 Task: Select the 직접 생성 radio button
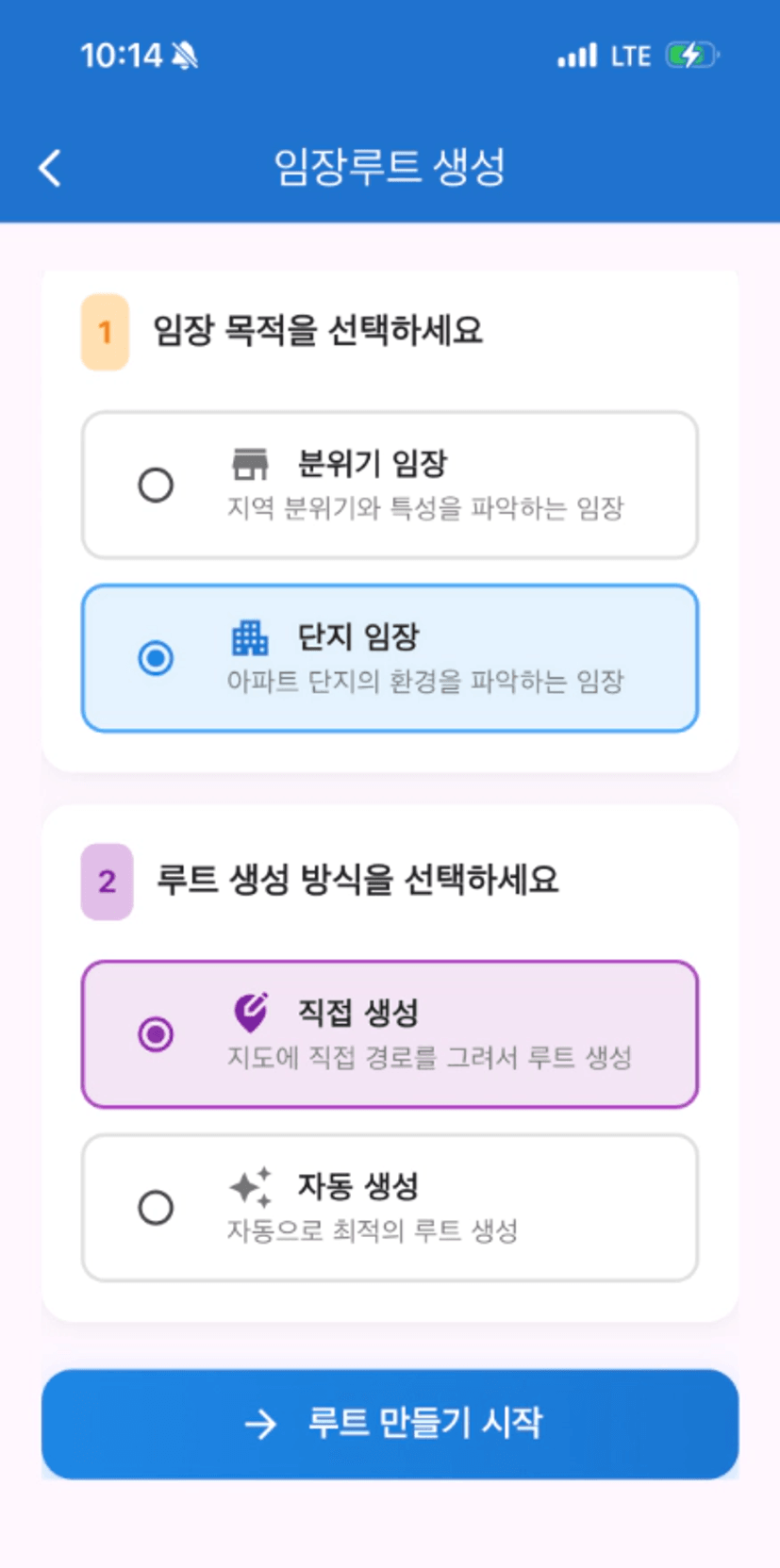click(x=156, y=1034)
